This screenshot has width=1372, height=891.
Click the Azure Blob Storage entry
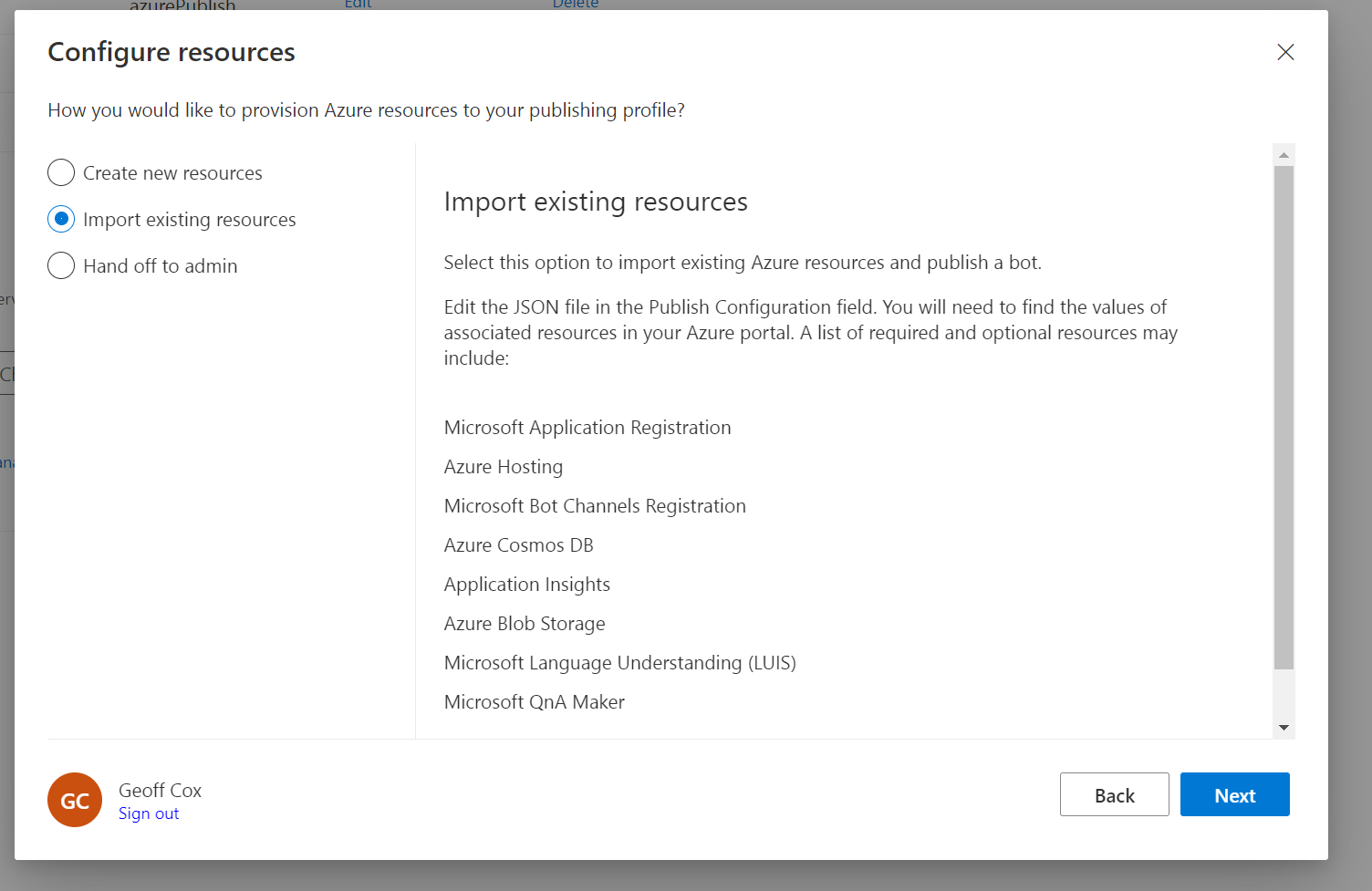click(x=525, y=624)
